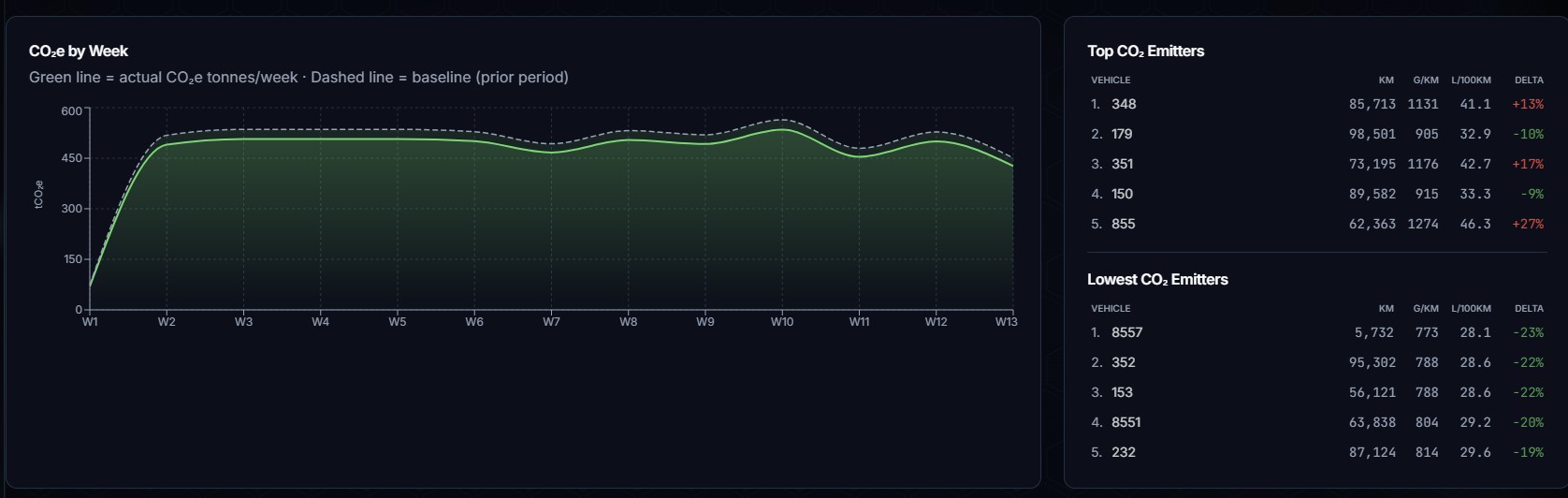Click the DELTA column header in Top Emitters

[x=1529, y=81]
